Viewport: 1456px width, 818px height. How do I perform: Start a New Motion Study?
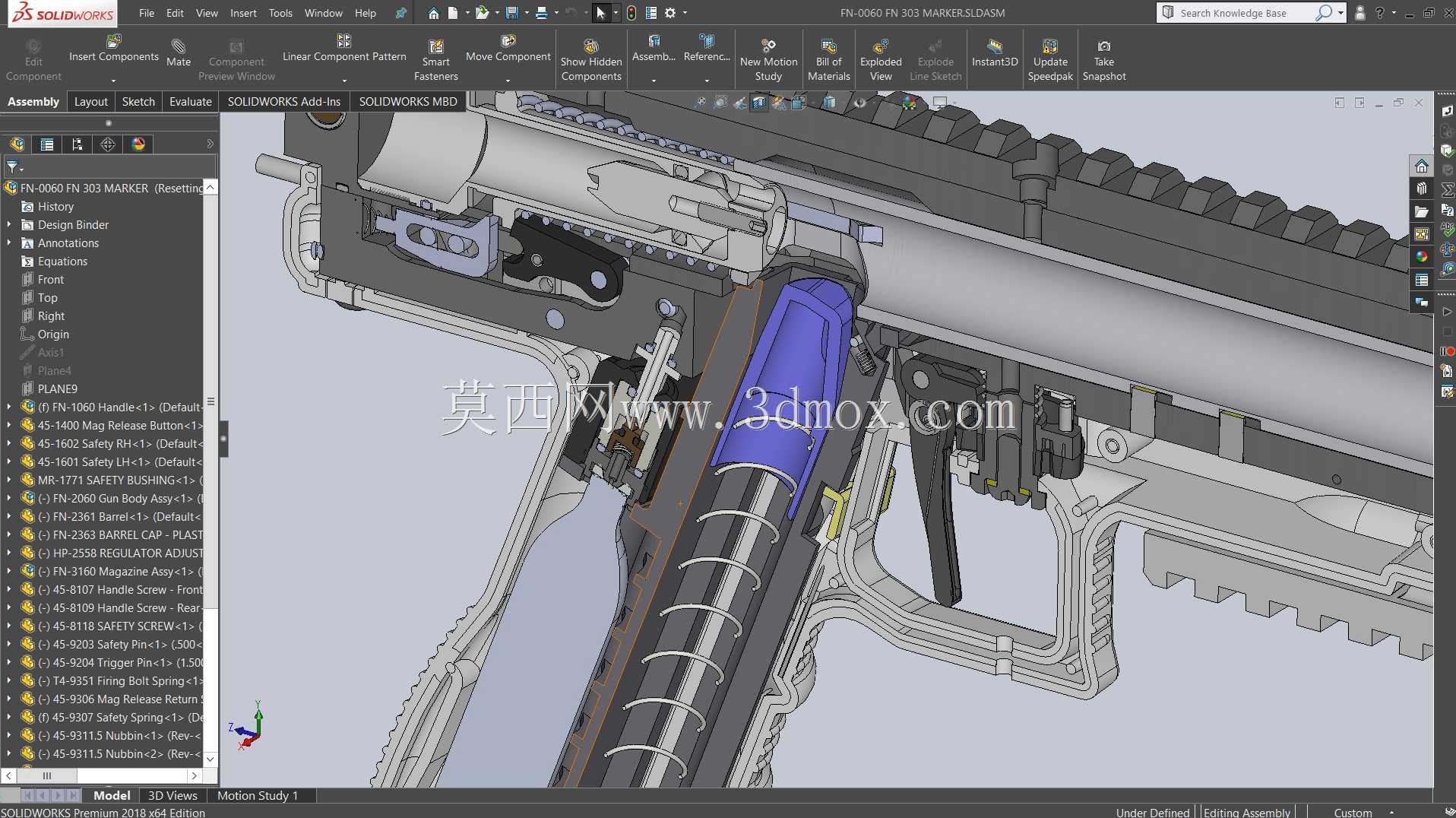pos(768,59)
